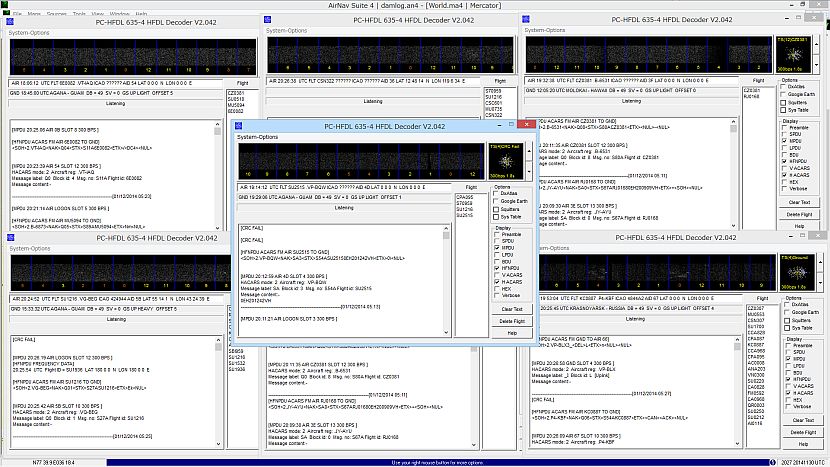Uncheck HFNPDU display in front decoder window

tap(497, 268)
